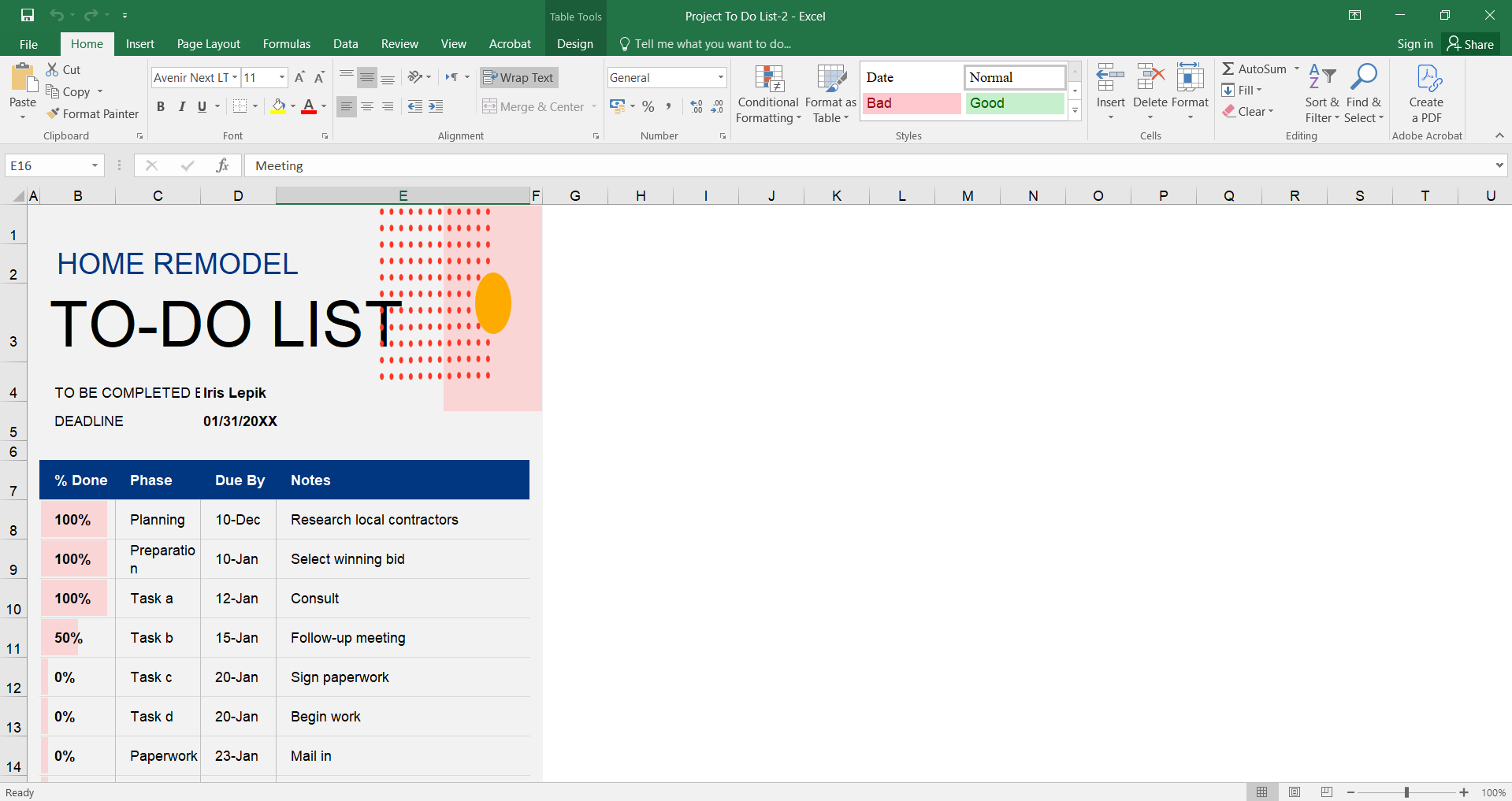Toggle Bold formatting
The image size is (1512, 801).
pyautogui.click(x=161, y=106)
